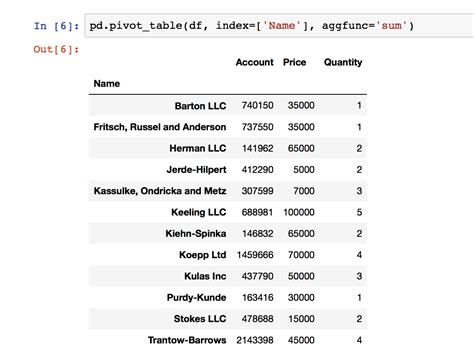The height and width of the screenshot is (360, 474).
Task: Click the Kiehn-Spinka row label
Action: (x=196, y=234)
